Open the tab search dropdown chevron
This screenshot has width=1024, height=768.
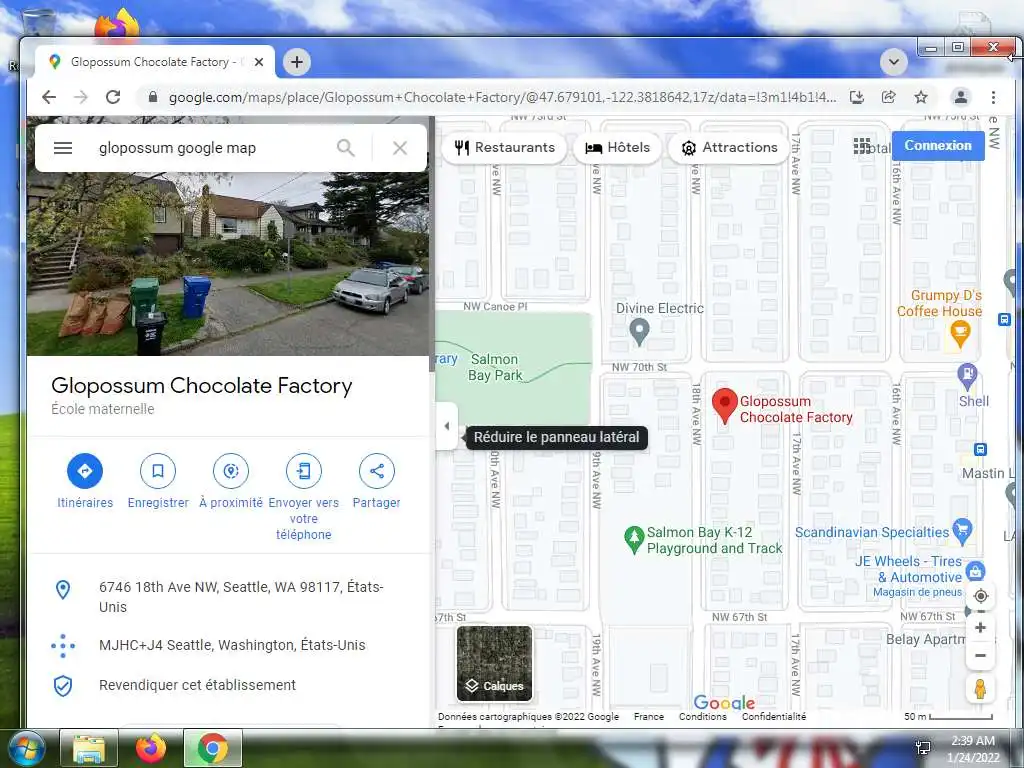coord(893,63)
